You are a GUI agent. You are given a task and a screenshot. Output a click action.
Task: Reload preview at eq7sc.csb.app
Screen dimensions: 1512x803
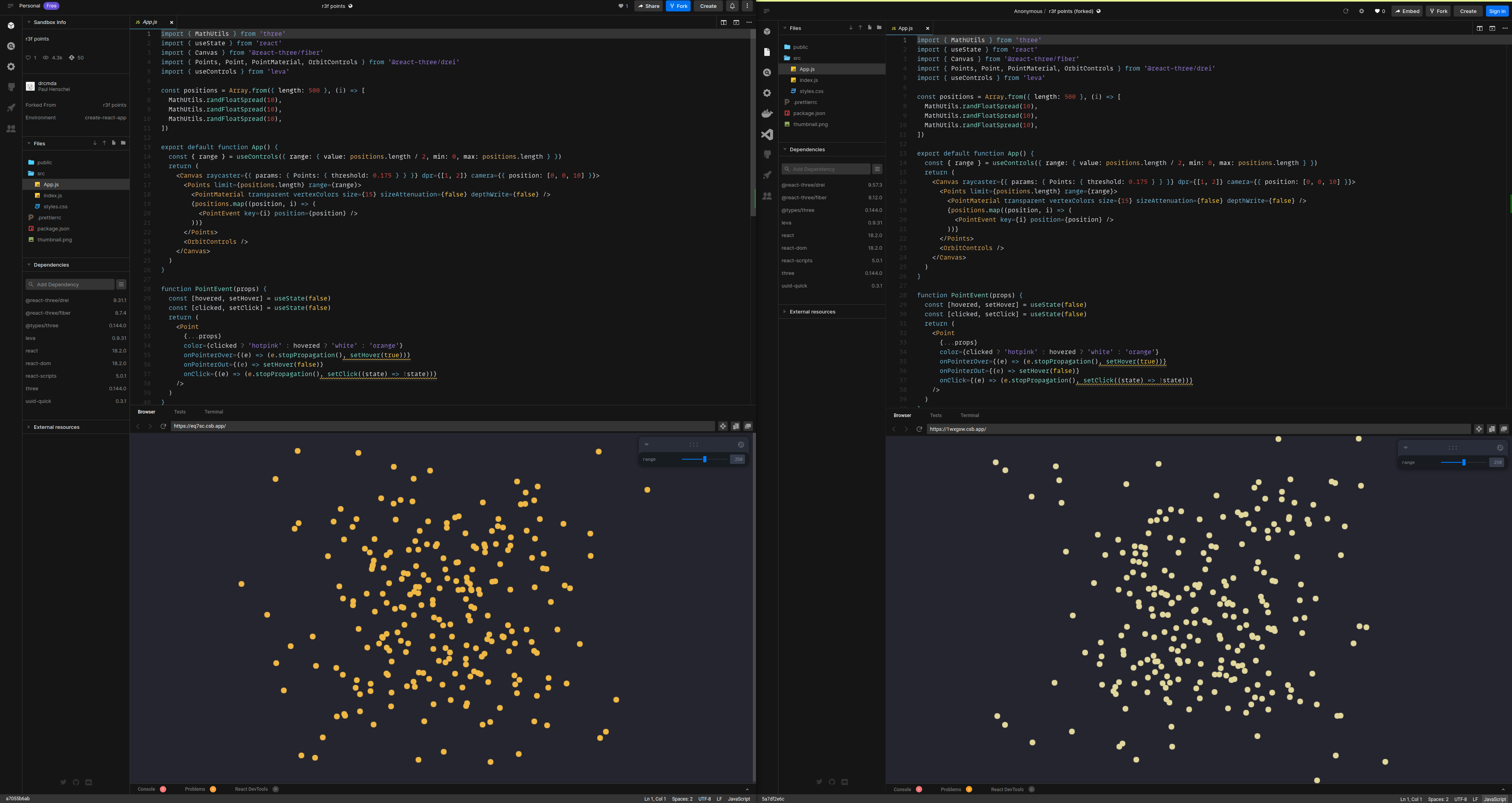[163, 426]
